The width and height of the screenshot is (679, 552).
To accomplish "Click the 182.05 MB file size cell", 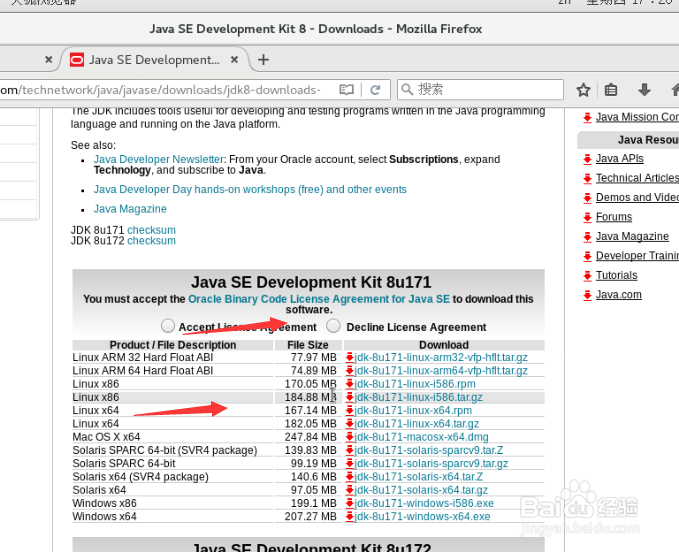I will pyautogui.click(x=308, y=423).
